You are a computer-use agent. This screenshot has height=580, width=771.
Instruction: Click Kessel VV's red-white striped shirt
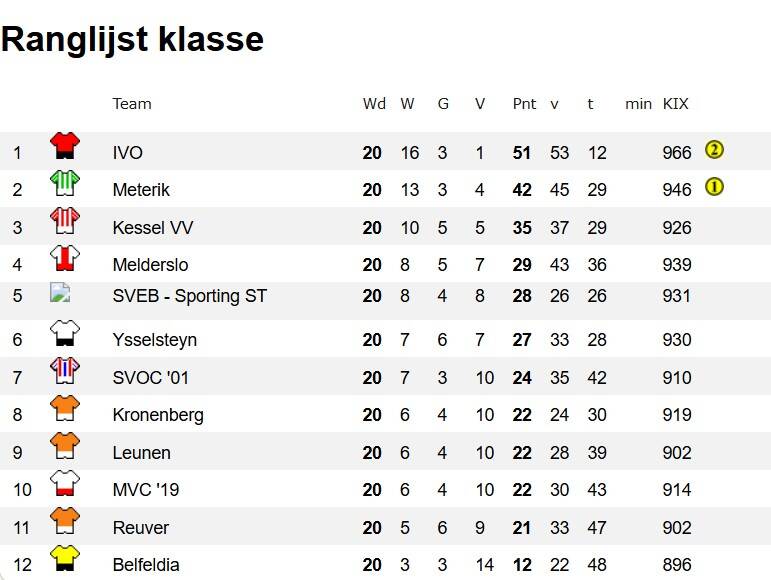[x=65, y=221]
